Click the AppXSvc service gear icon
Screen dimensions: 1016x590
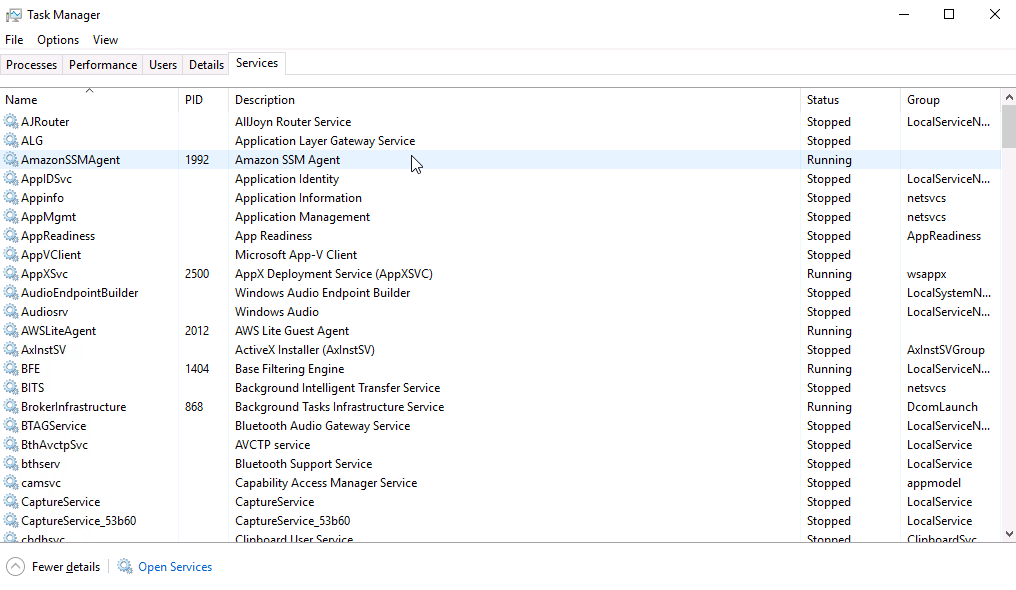[11, 274]
